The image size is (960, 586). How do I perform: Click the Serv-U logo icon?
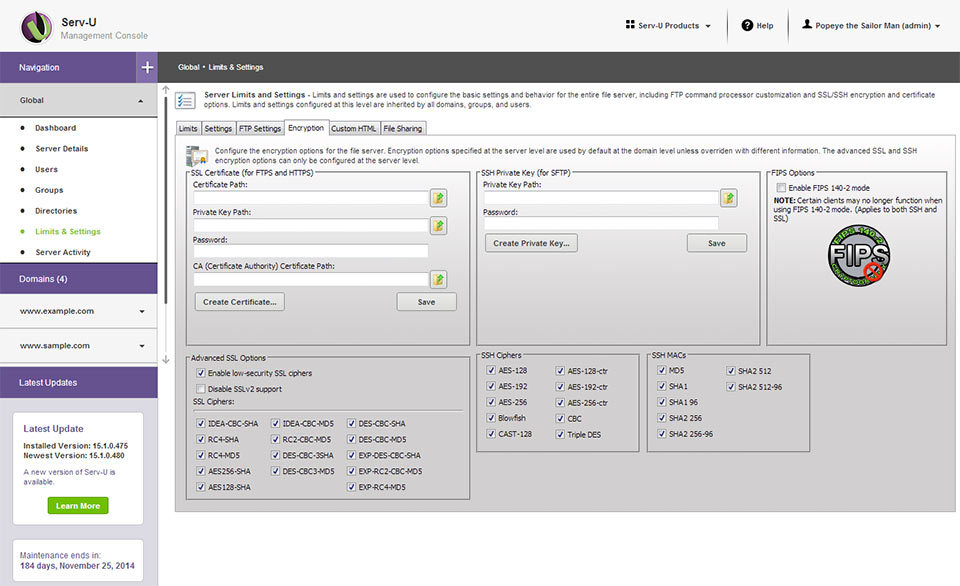point(36,27)
